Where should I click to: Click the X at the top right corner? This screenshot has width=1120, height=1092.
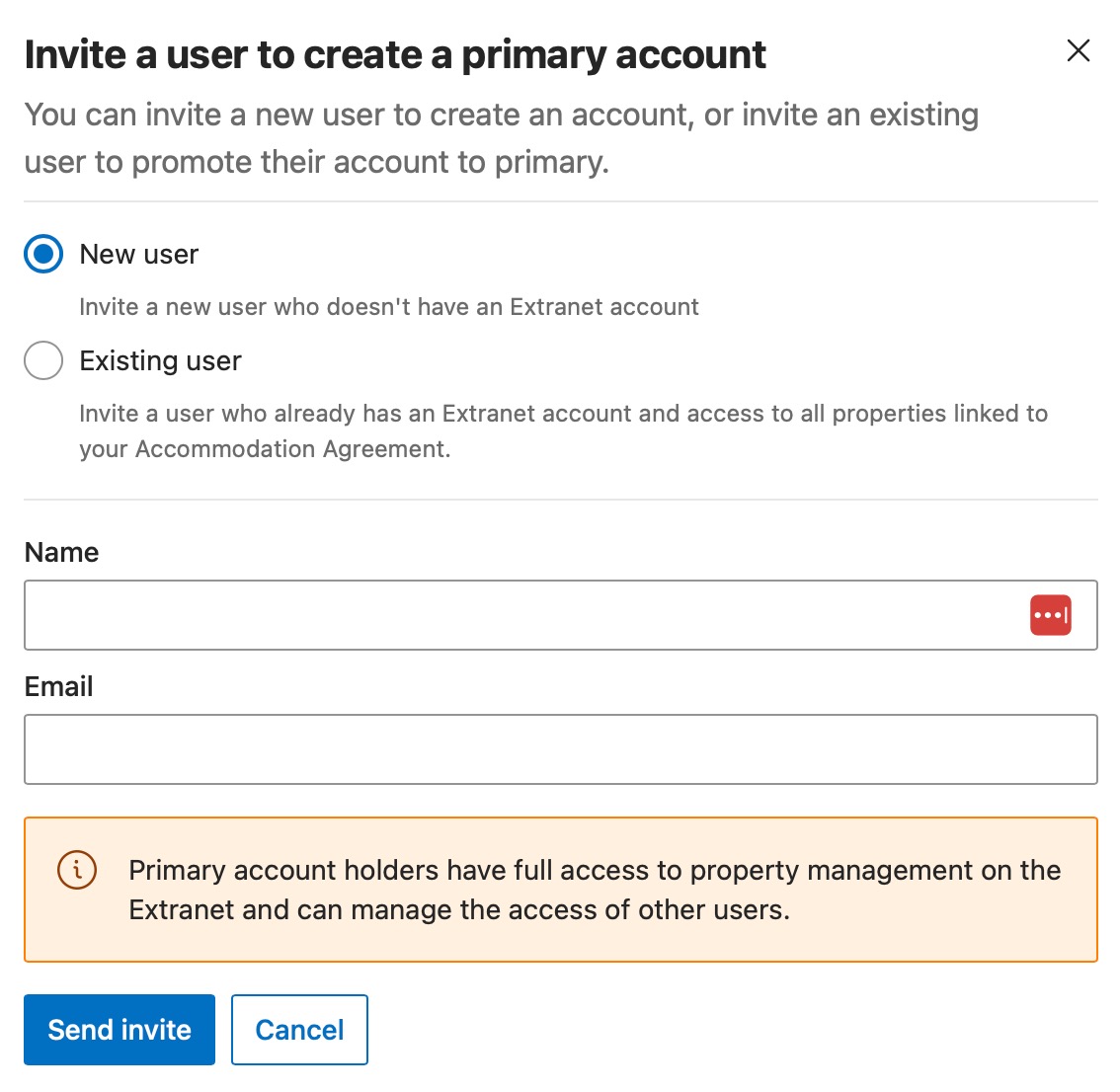tap(1078, 50)
